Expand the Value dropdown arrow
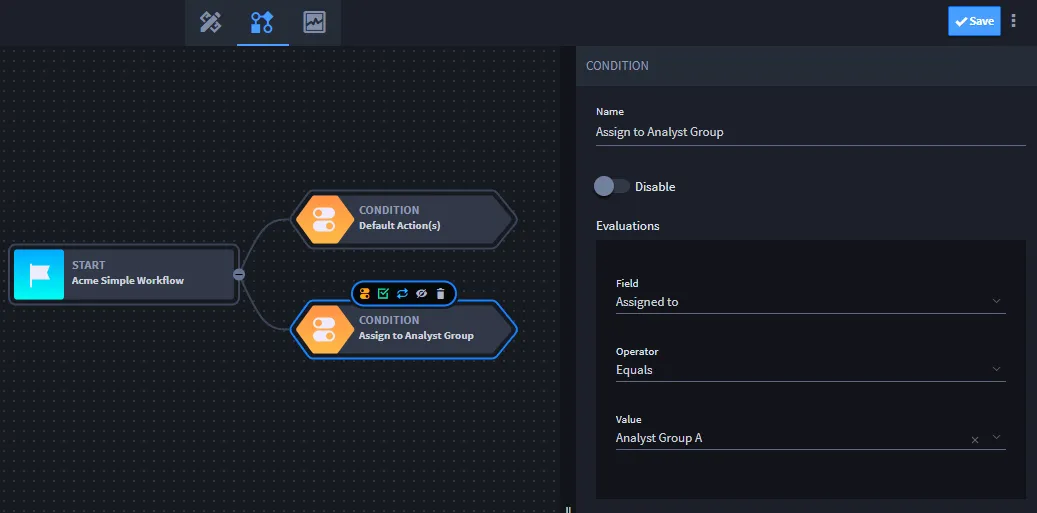This screenshot has width=1037, height=513. pos(997,437)
